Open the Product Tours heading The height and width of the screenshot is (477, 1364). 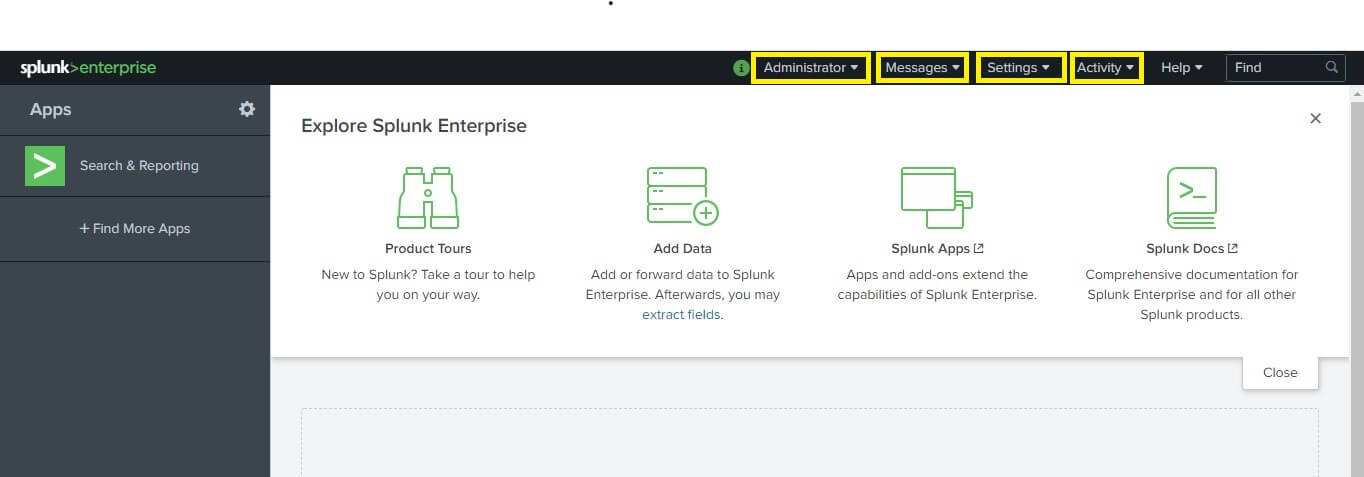tap(428, 249)
